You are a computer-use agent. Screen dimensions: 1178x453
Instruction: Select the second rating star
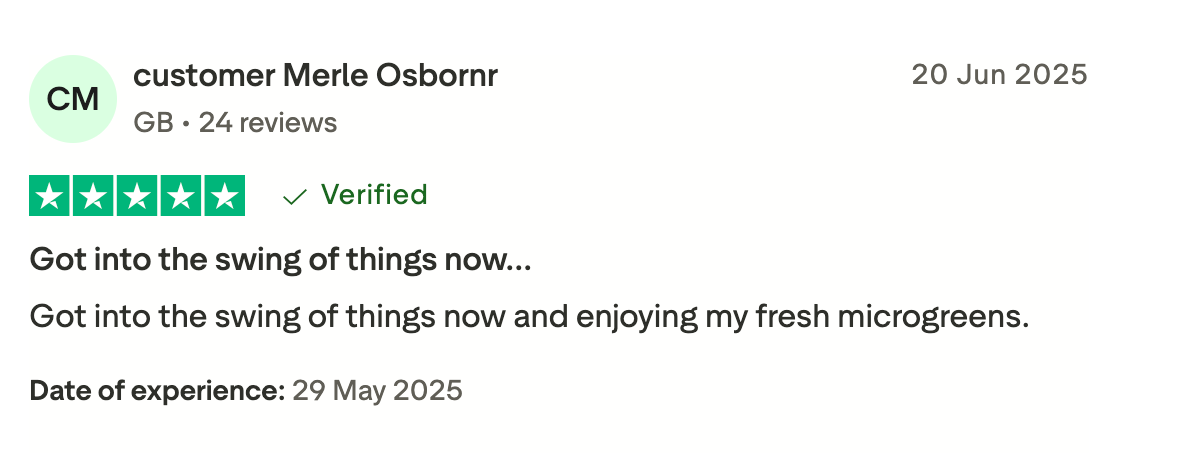click(93, 196)
